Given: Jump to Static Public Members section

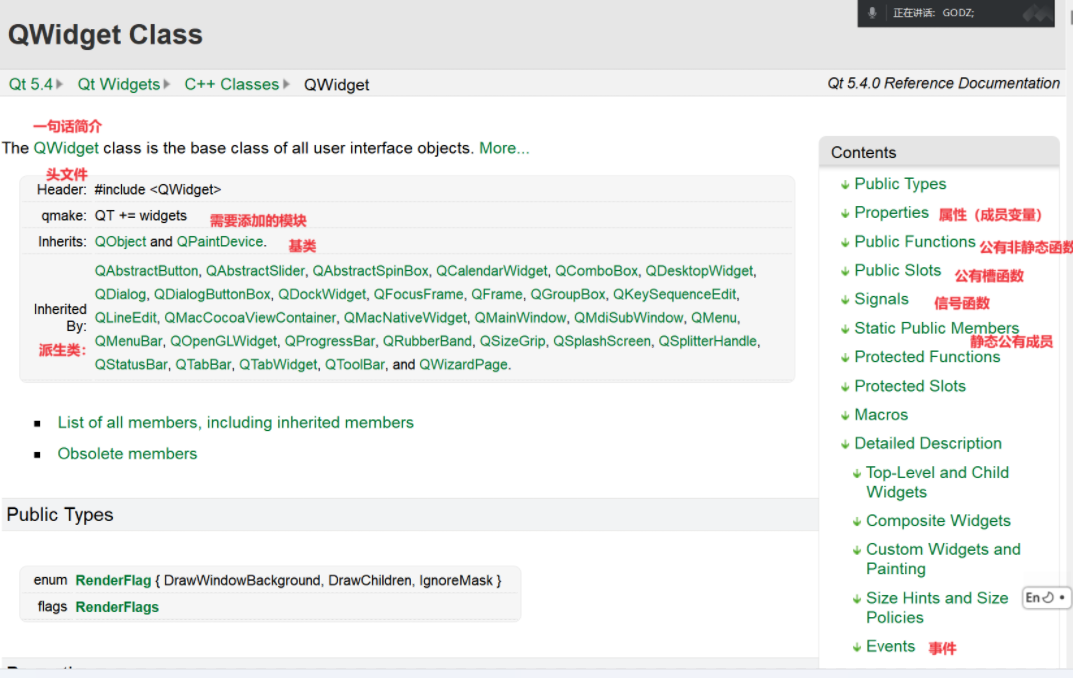Looking at the screenshot, I should pos(936,328).
